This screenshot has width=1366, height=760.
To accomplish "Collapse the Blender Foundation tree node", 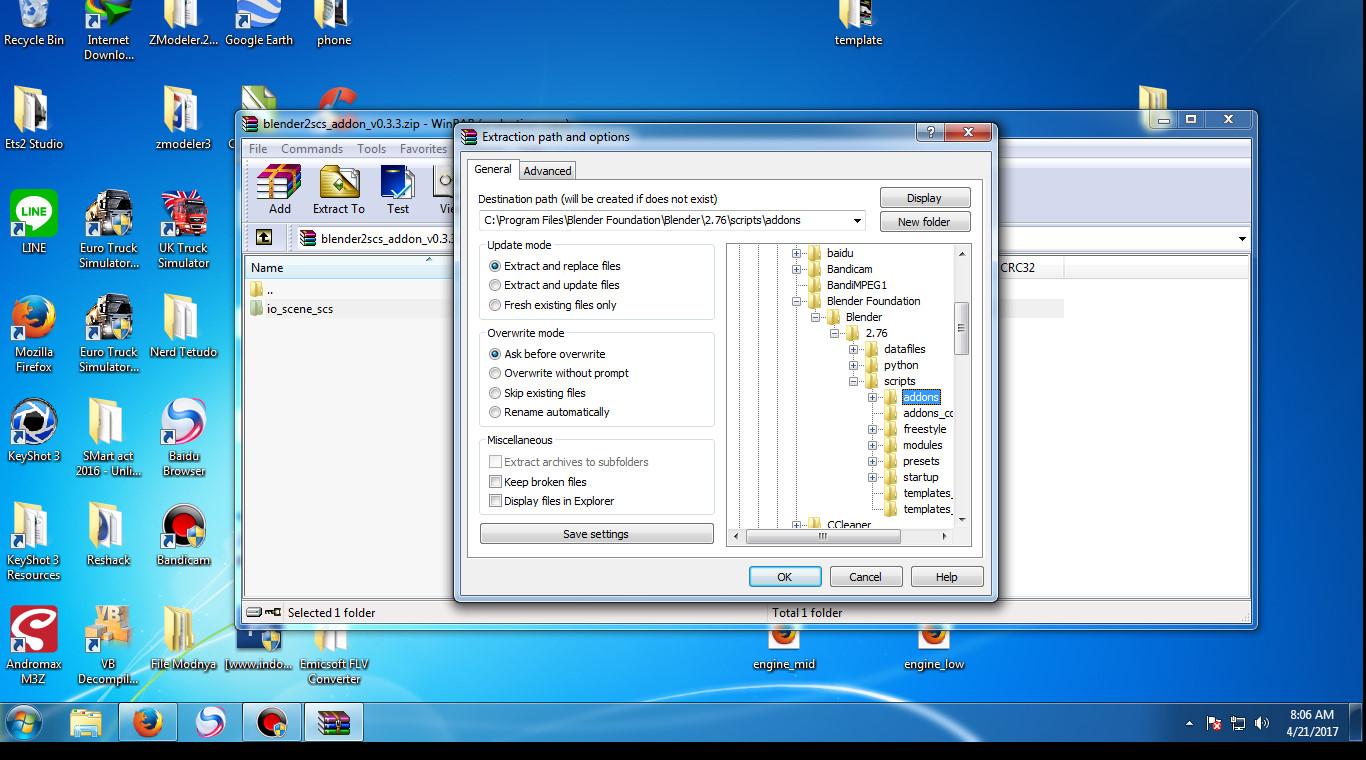I will [x=796, y=301].
